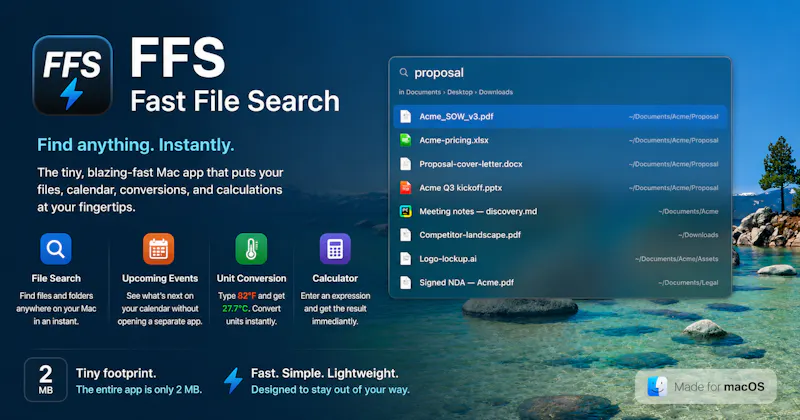800x420 pixels.
Task: Click the green spreadsheet icon of Acme-pricing.xlsx
Action: click(406, 140)
